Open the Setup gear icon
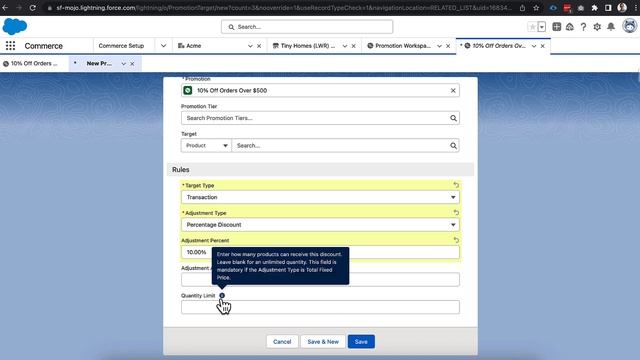Image resolution: width=640 pixels, height=360 pixels. click(597, 27)
